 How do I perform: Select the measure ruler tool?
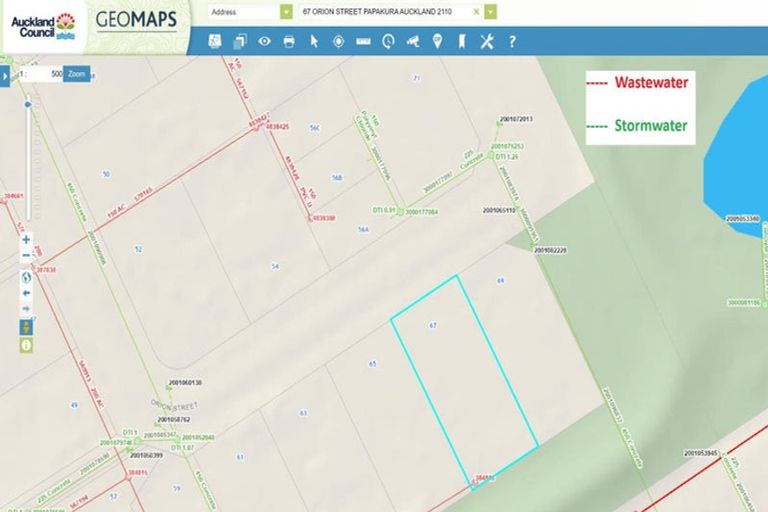(363, 41)
